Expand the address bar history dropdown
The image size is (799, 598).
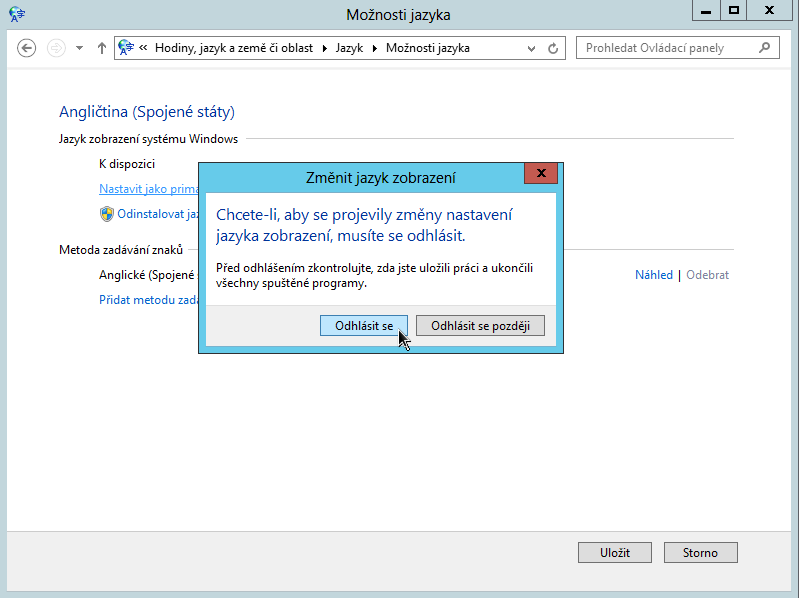[533, 48]
